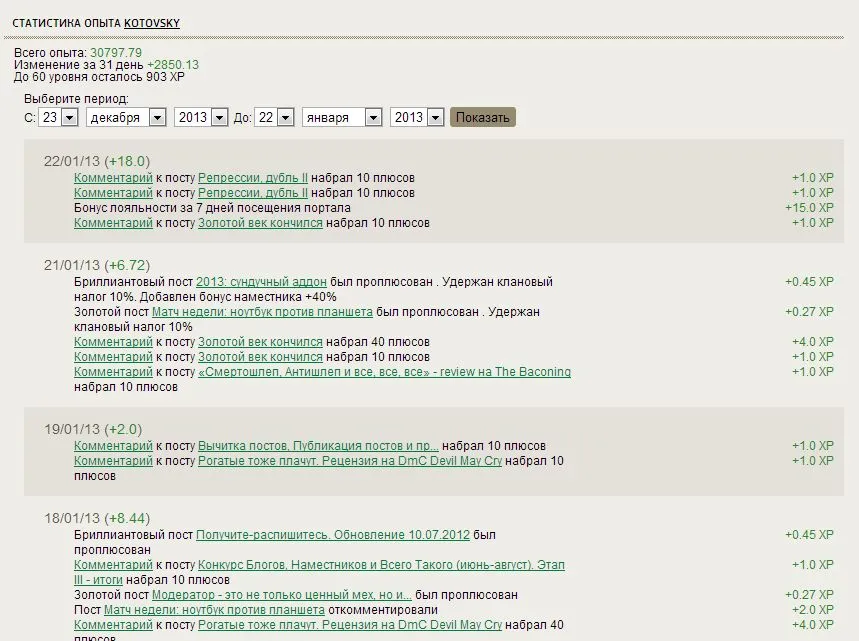
Task: Click Комментарий link for 40 плюсов on 21/01/13
Action: click(113, 342)
